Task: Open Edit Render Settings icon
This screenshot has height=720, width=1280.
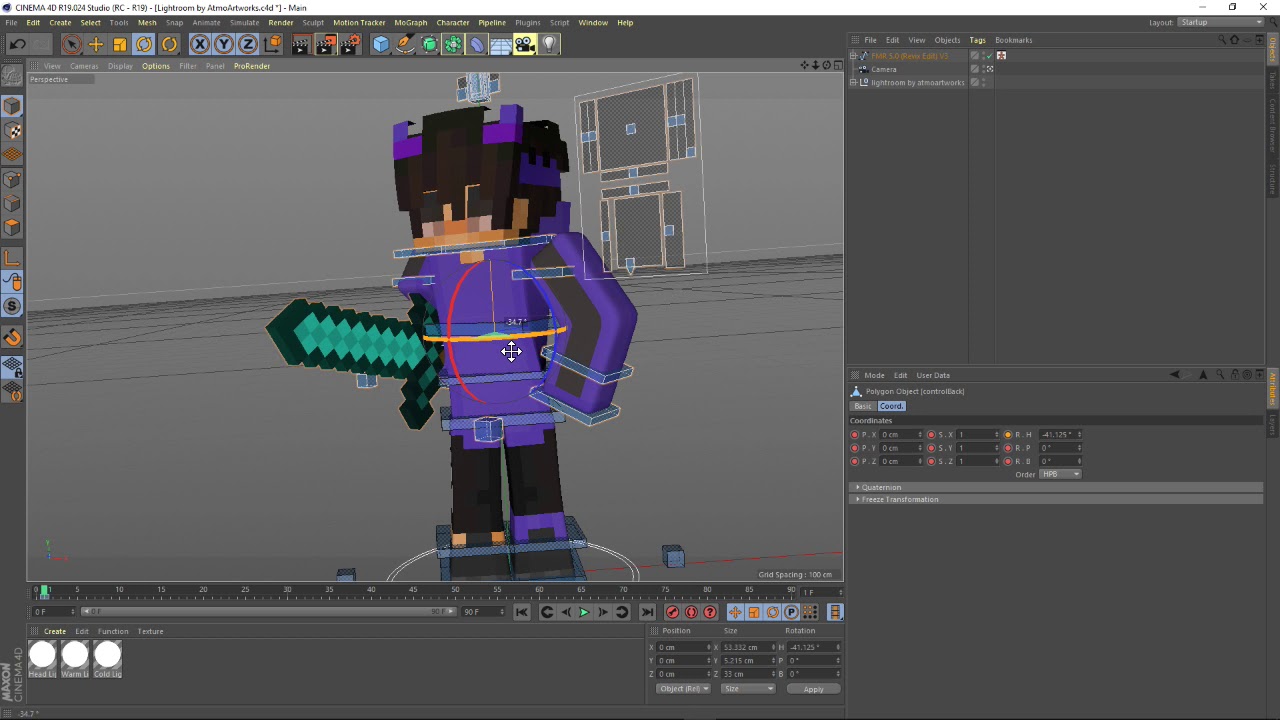Action: click(350, 44)
